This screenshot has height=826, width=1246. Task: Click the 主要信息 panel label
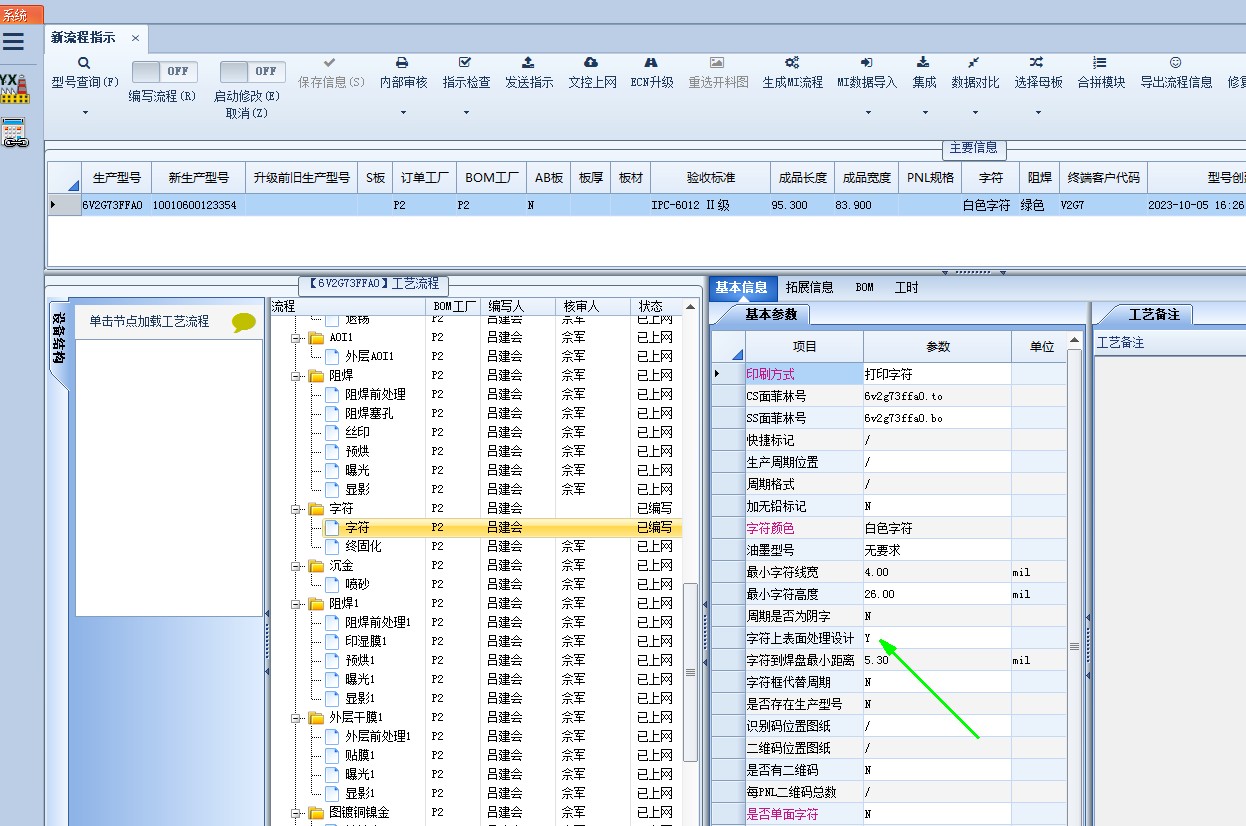[x=973, y=148]
